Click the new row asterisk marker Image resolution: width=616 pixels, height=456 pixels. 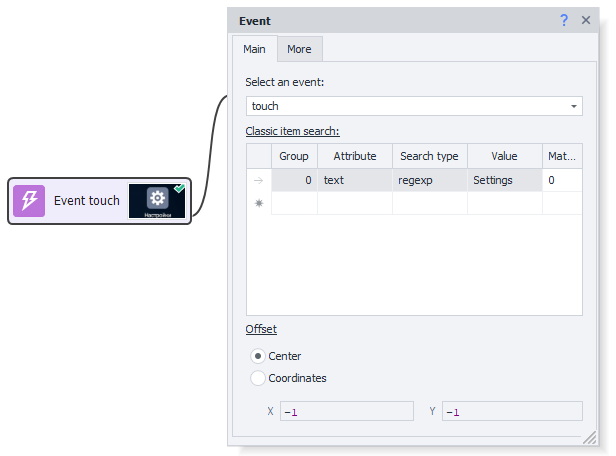pos(259,203)
